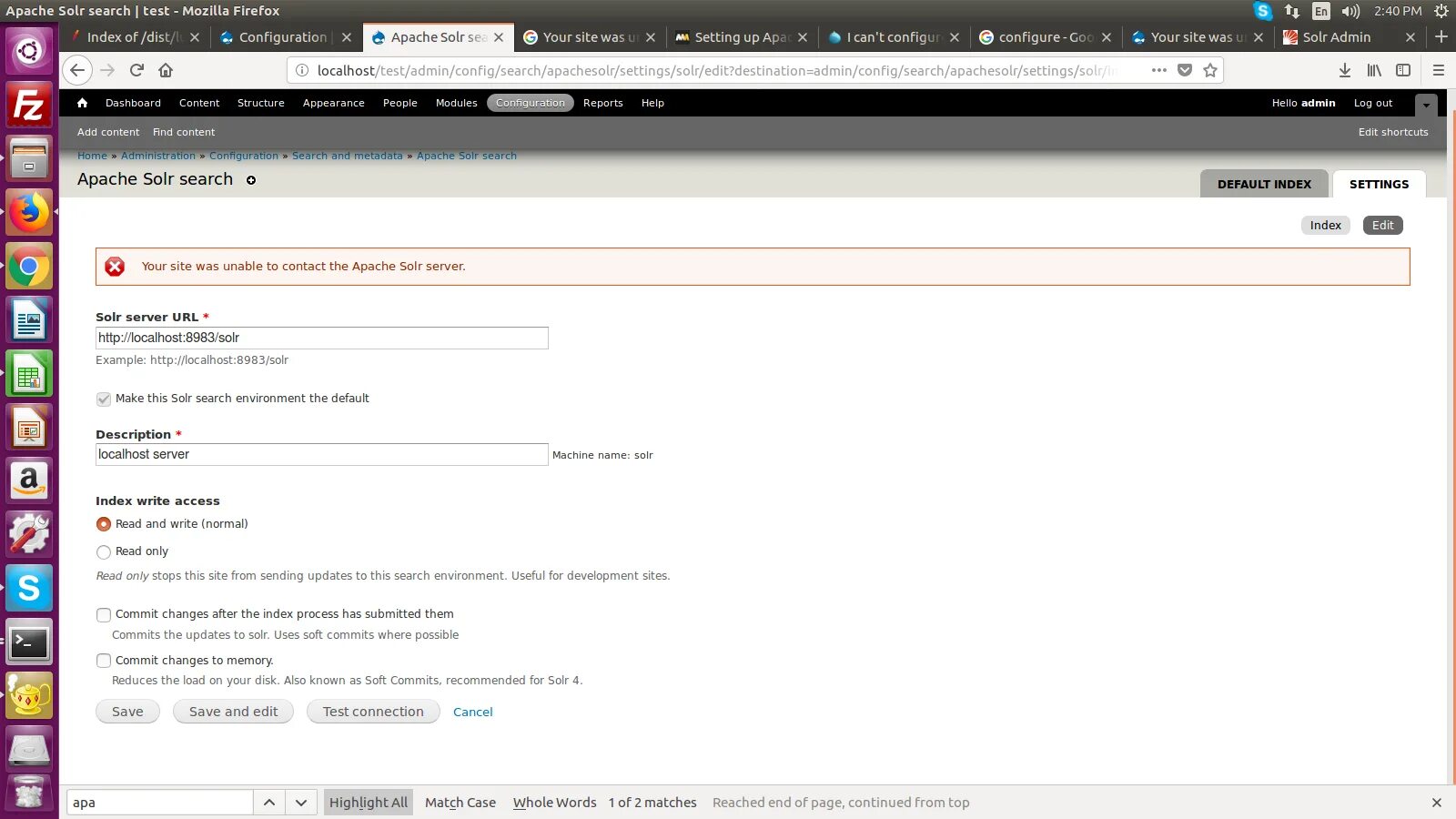Viewport: 1456px width, 819px height.
Task: Click the Log out link
Action: (x=1372, y=103)
